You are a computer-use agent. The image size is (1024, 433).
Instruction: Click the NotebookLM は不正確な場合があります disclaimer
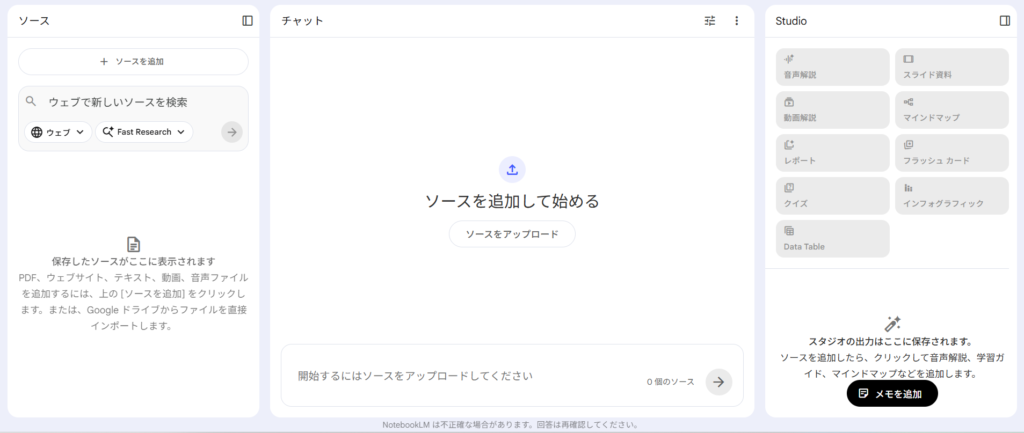click(x=511, y=425)
